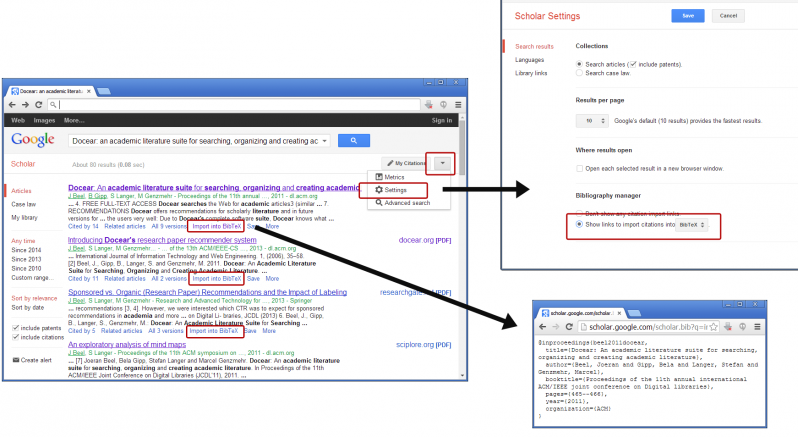Toggle the include patents checkbox in sidebar
Image resolution: width=798 pixels, height=437 pixels.
[16, 328]
